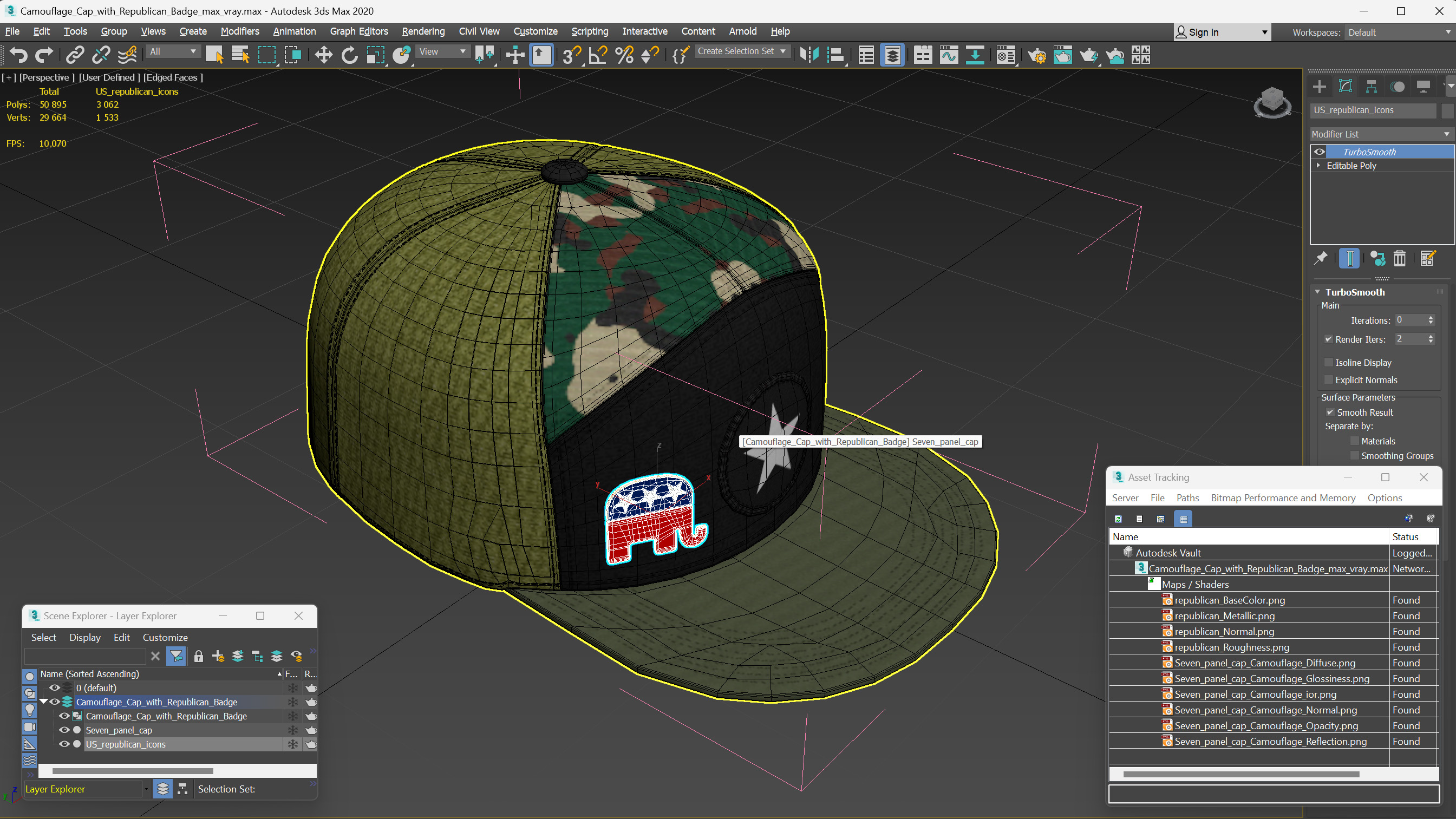The image size is (1456, 819).
Task: Click the Pin Stack icon
Action: click(x=1320, y=258)
